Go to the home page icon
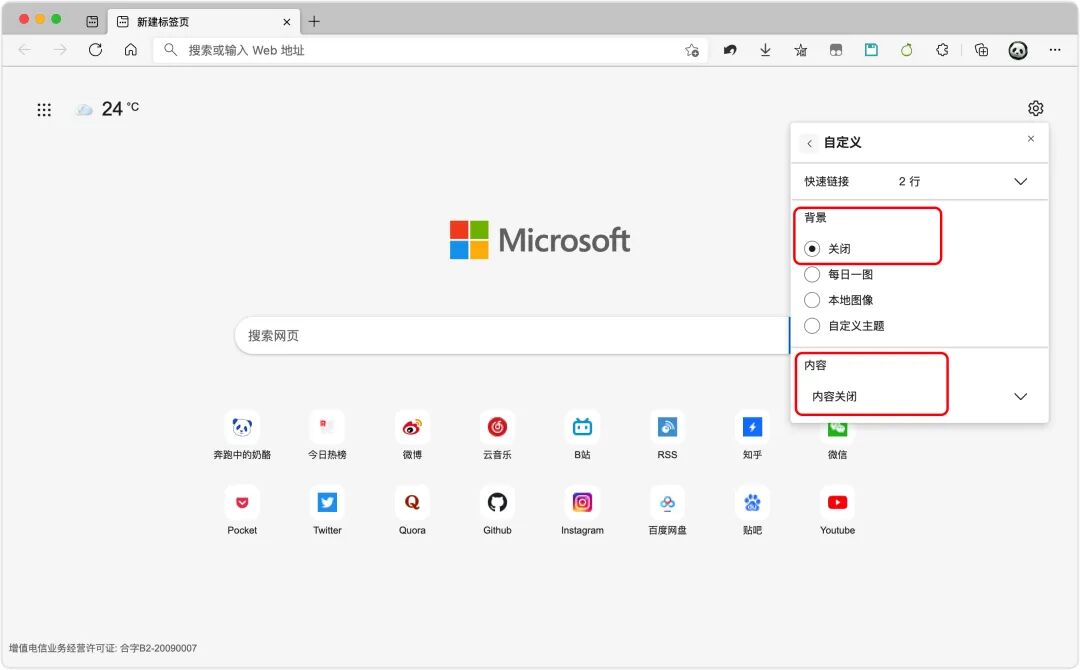Image resolution: width=1080 pixels, height=670 pixels. (x=130, y=50)
